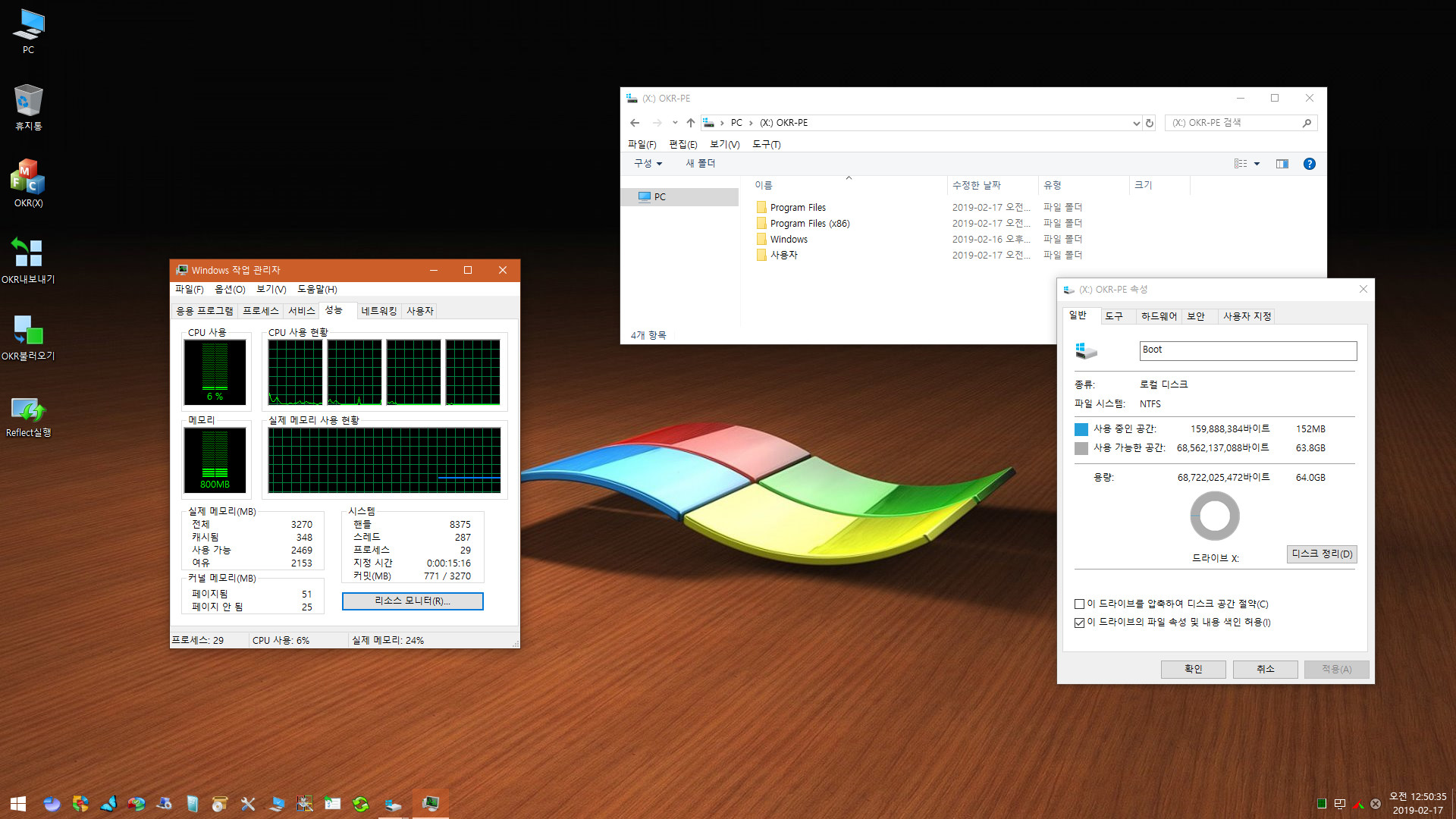Open explorer help question mark icon
The height and width of the screenshot is (819, 1456).
click(x=1310, y=164)
